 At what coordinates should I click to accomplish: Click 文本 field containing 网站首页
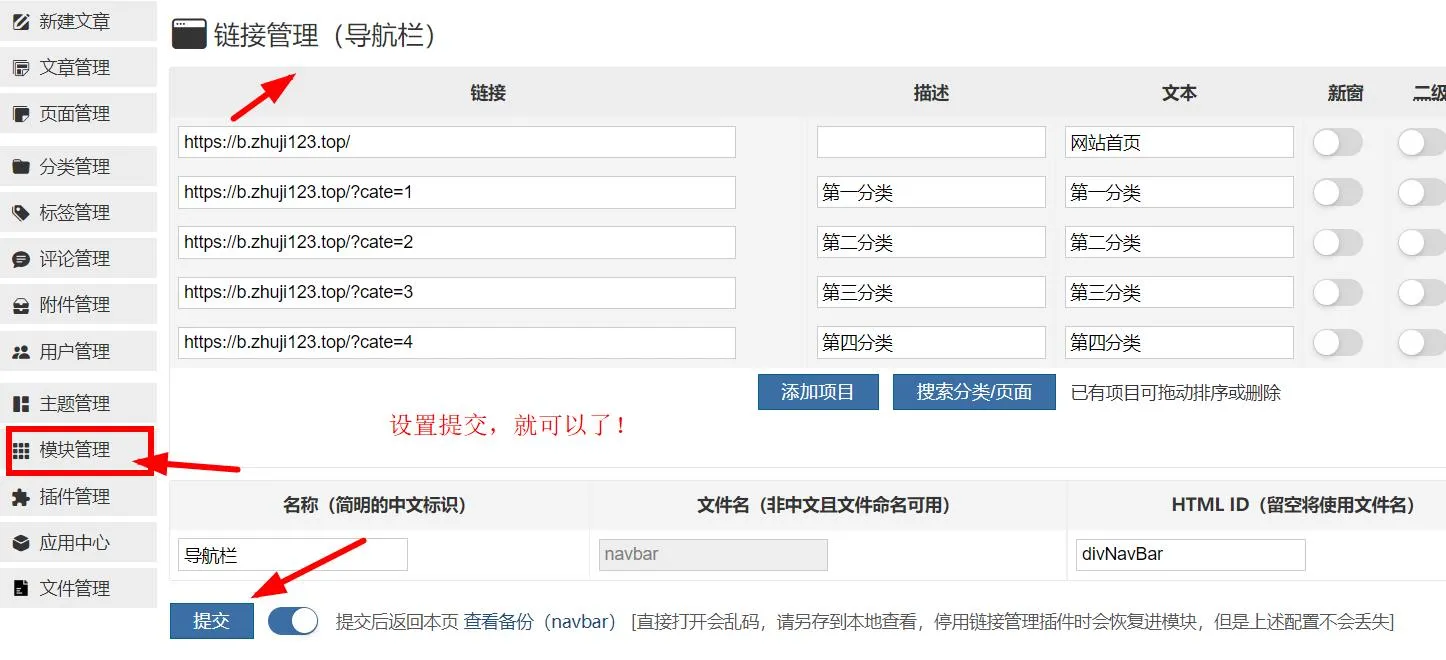[x=1179, y=142]
